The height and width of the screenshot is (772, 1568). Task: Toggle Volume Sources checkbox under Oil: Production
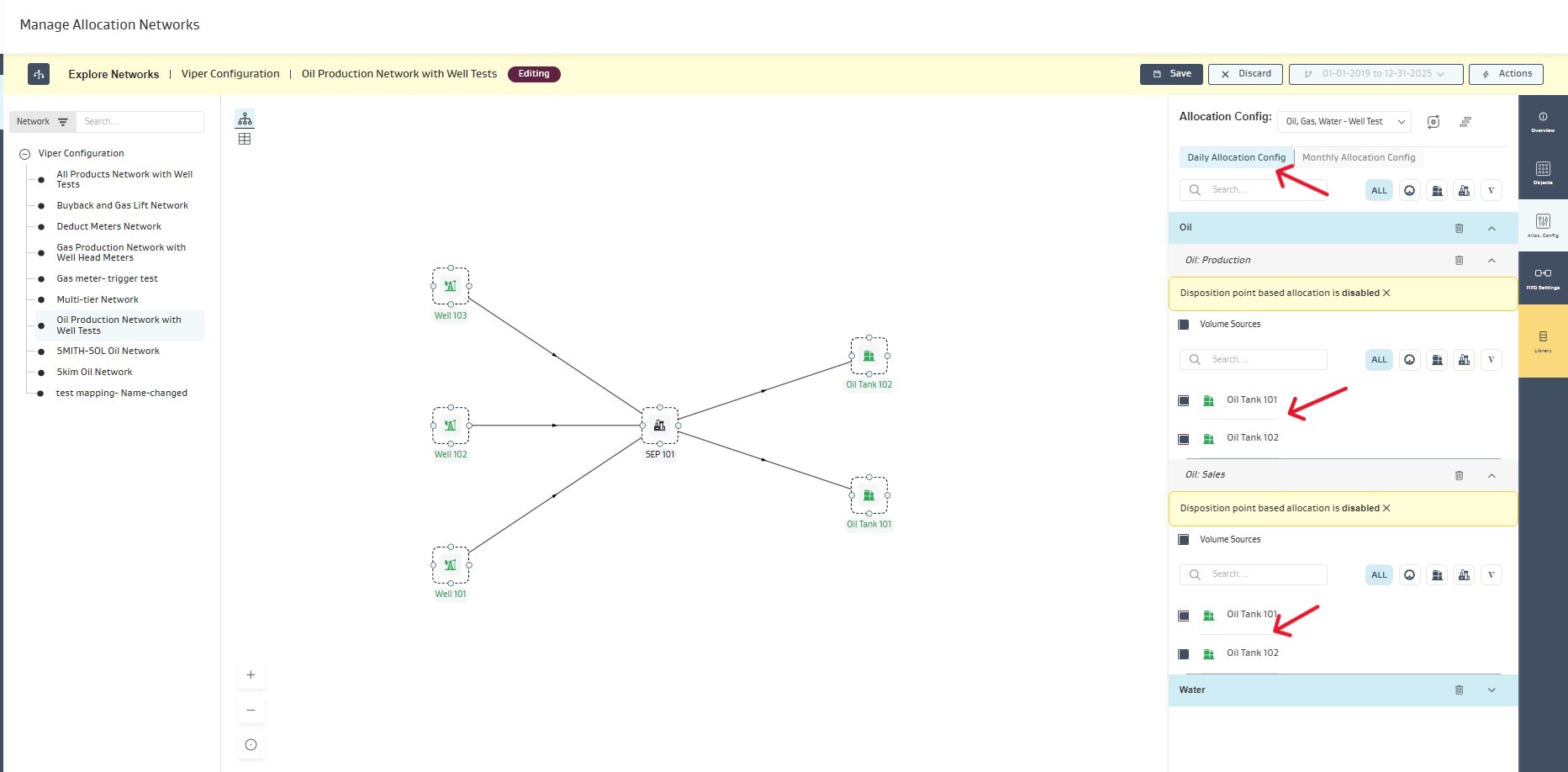1184,325
